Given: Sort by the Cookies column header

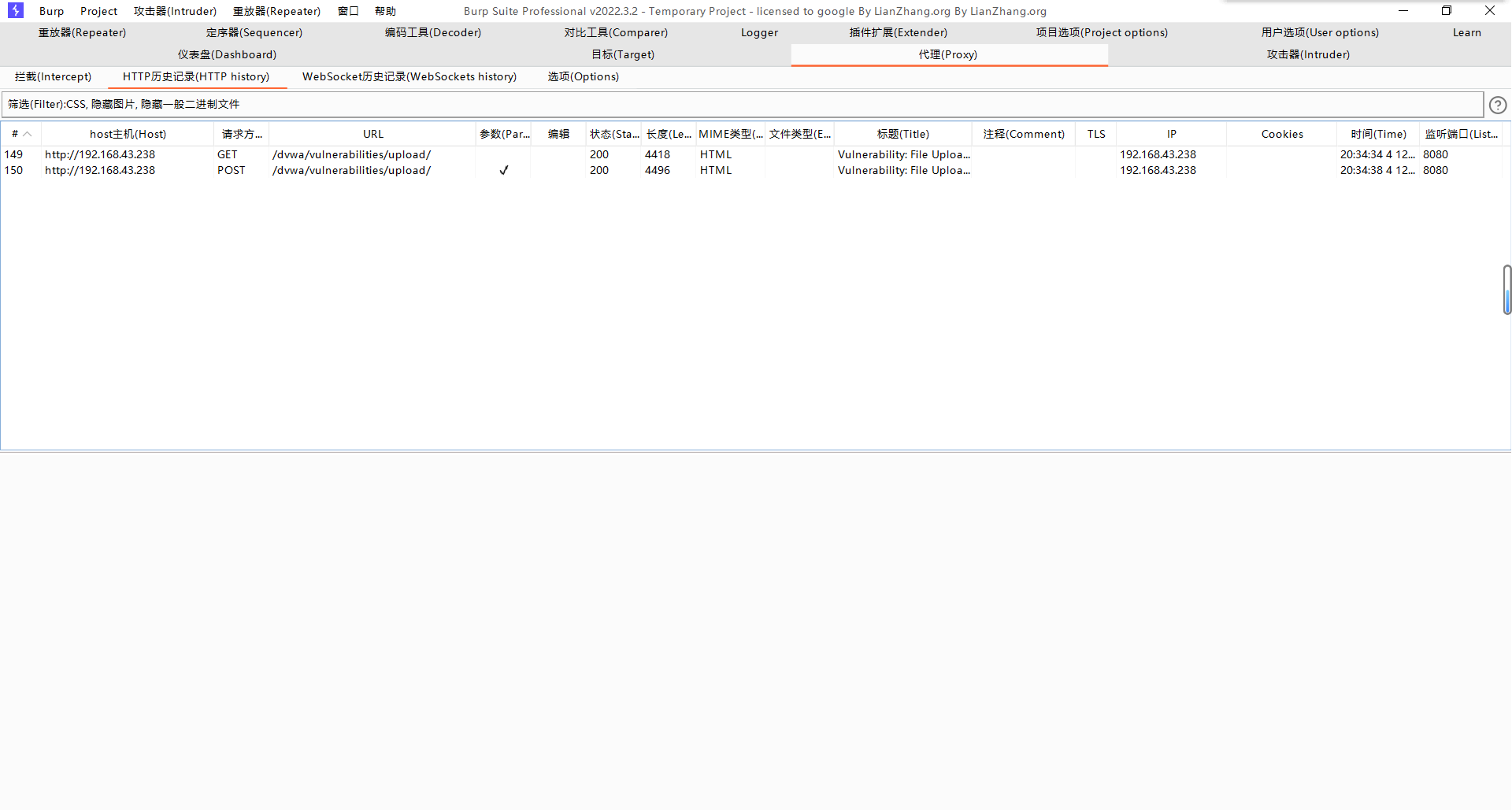Looking at the screenshot, I should pos(1282,134).
